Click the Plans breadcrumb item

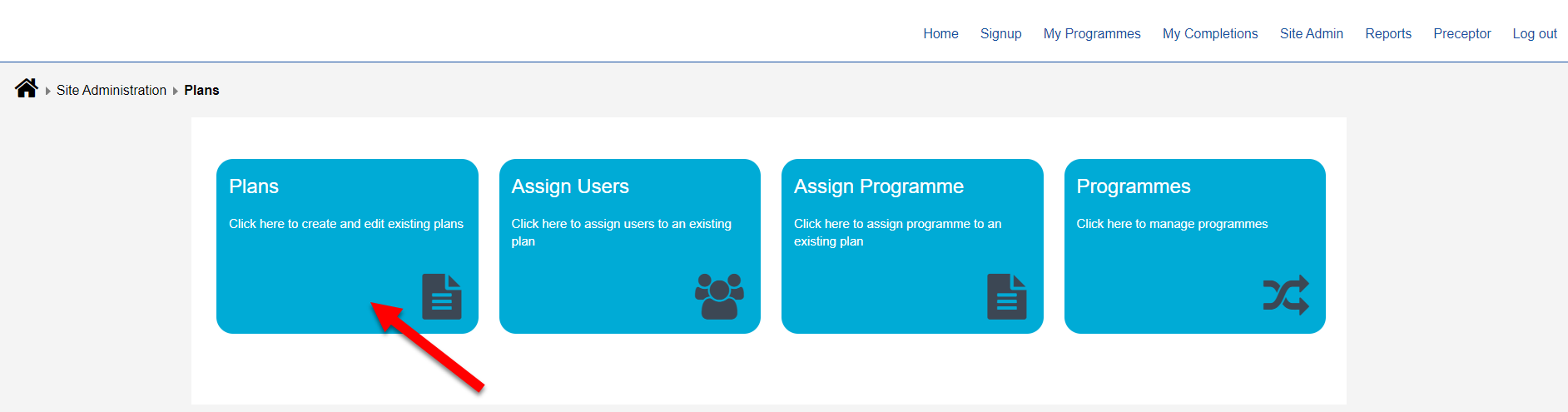pos(201,90)
